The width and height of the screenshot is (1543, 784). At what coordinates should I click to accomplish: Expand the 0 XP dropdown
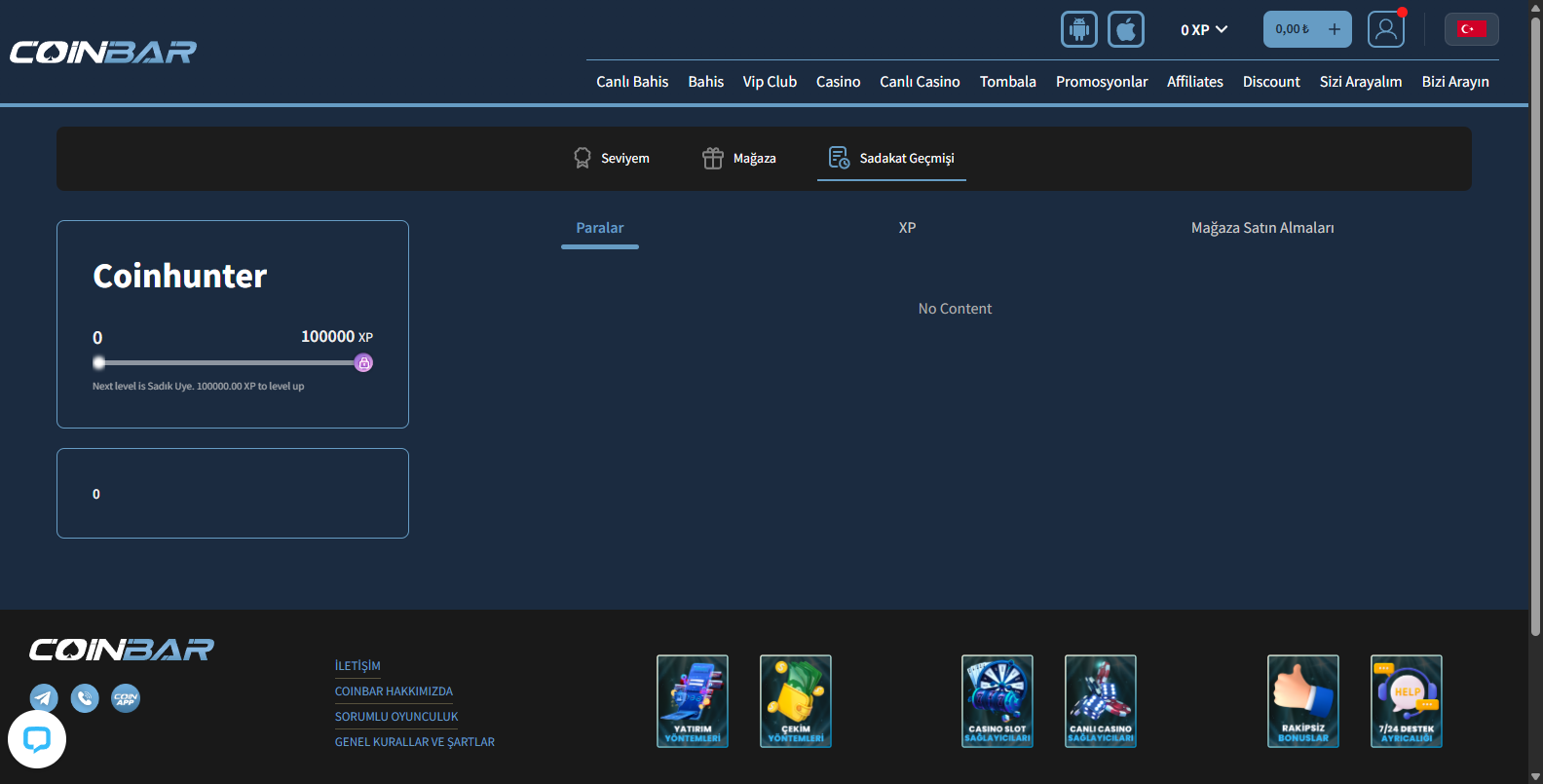click(1204, 30)
